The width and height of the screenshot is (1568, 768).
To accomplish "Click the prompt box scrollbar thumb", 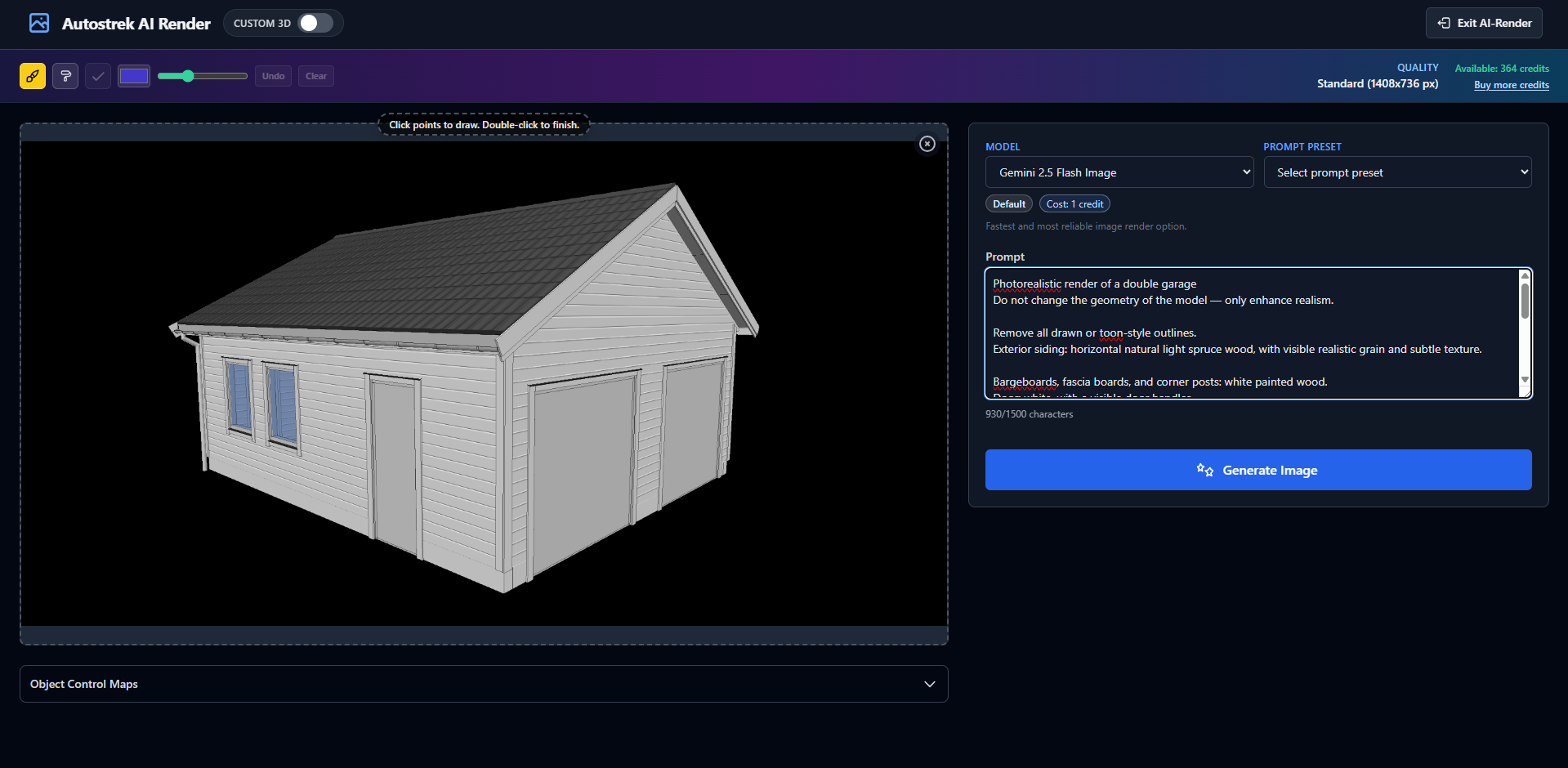I will 1525,301.
